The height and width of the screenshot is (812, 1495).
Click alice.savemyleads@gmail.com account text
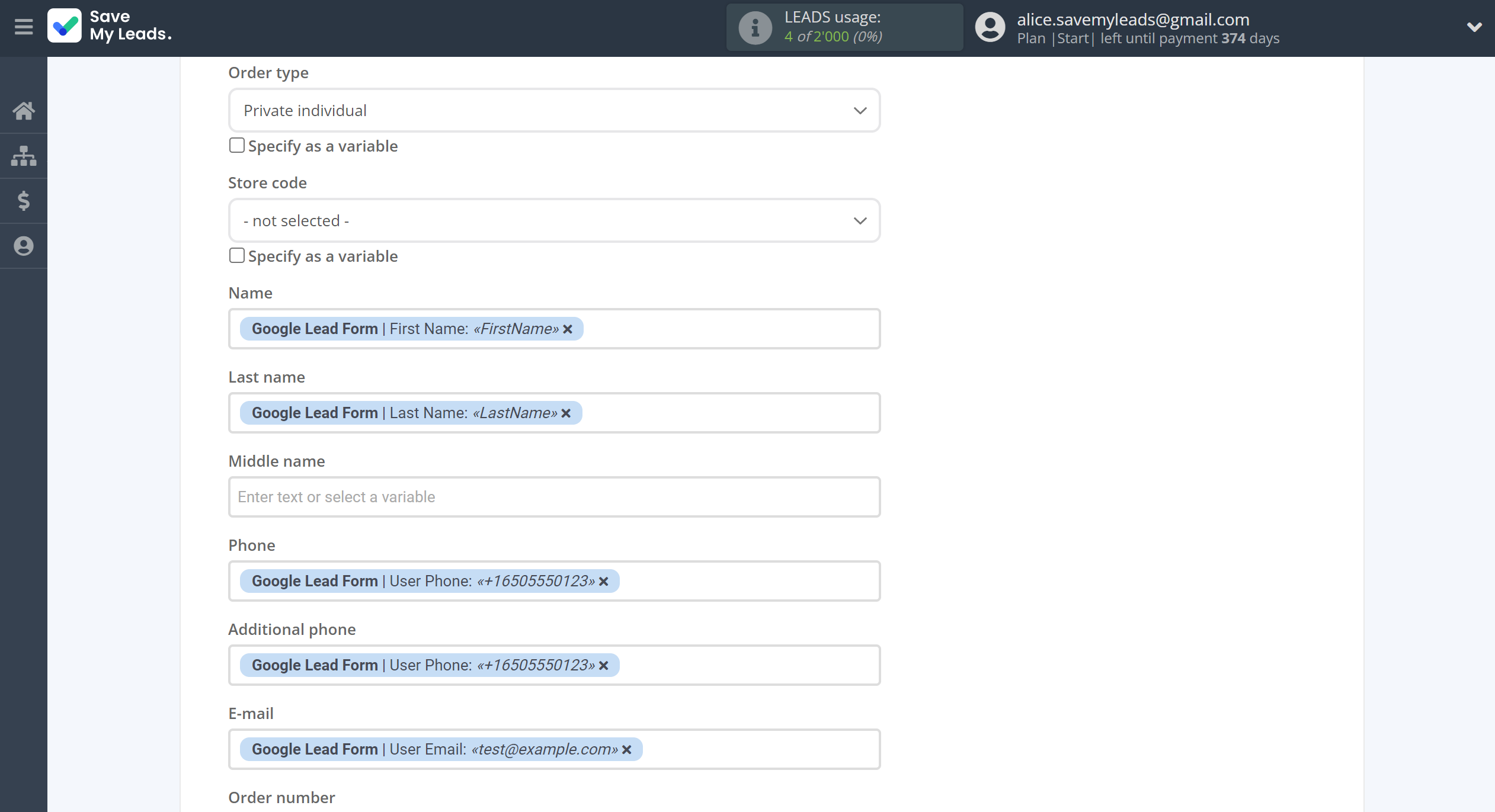pos(1133,19)
